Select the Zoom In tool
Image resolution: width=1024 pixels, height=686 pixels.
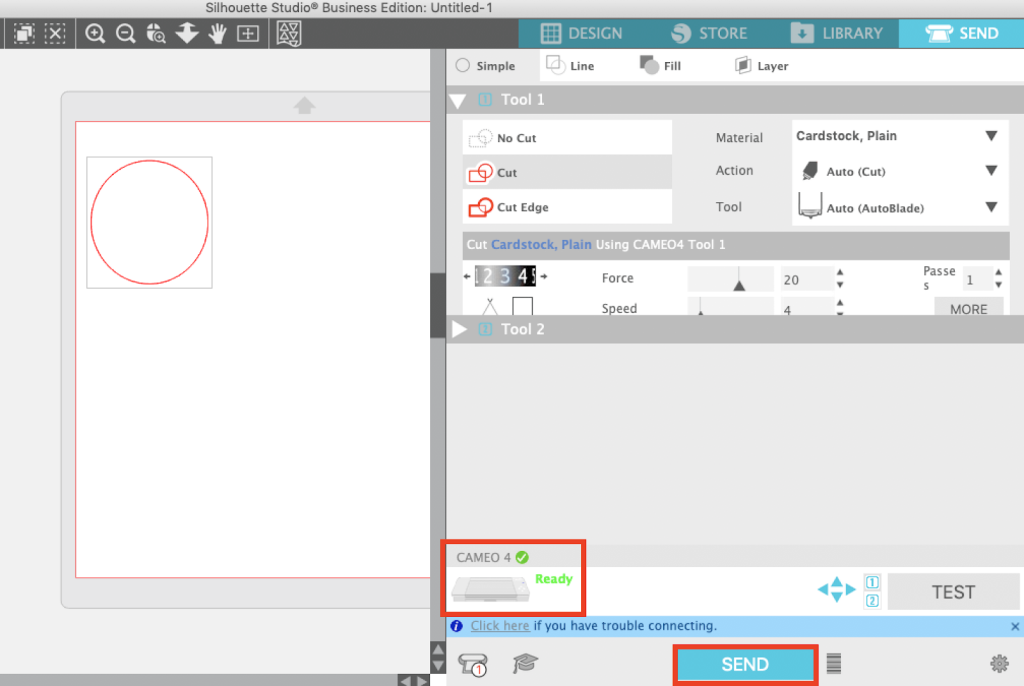(x=95, y=33)
